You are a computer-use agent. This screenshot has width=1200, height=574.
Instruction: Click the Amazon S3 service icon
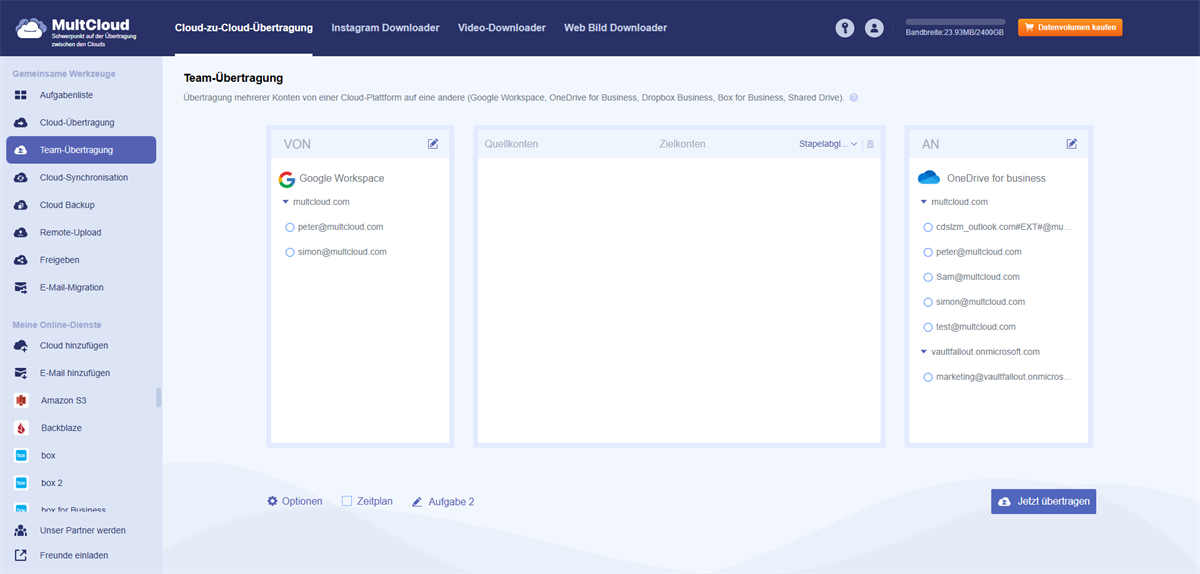coord(21,400)
